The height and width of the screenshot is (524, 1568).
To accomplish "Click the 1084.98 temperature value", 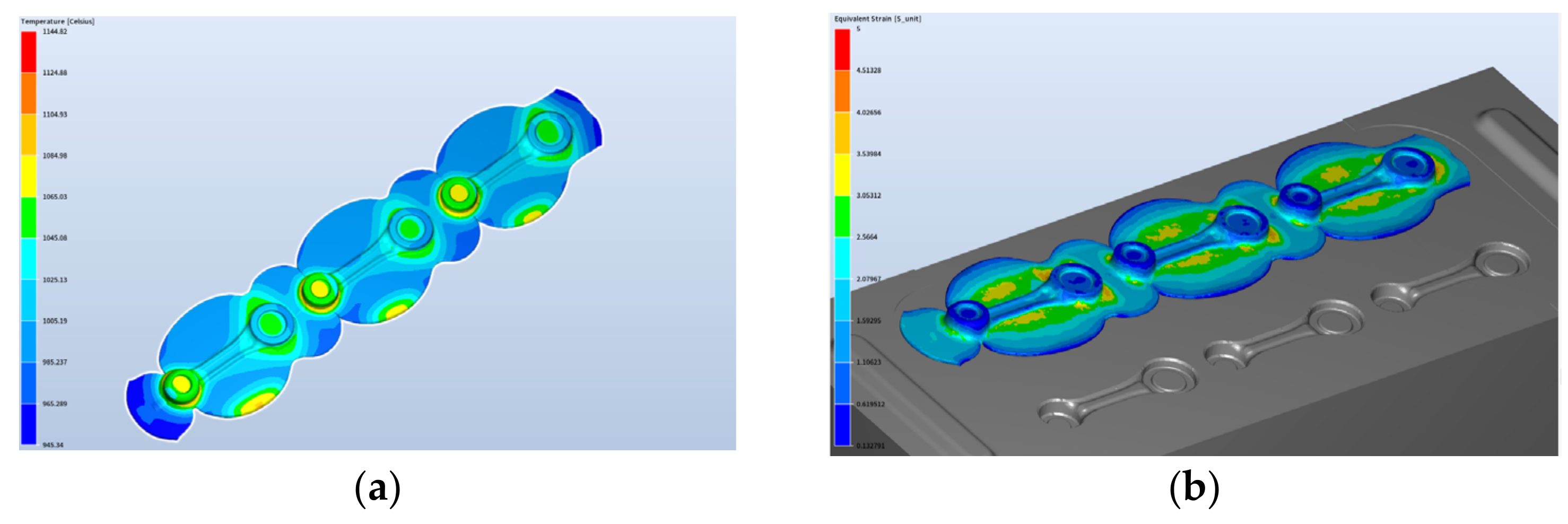I will point(55,156).
